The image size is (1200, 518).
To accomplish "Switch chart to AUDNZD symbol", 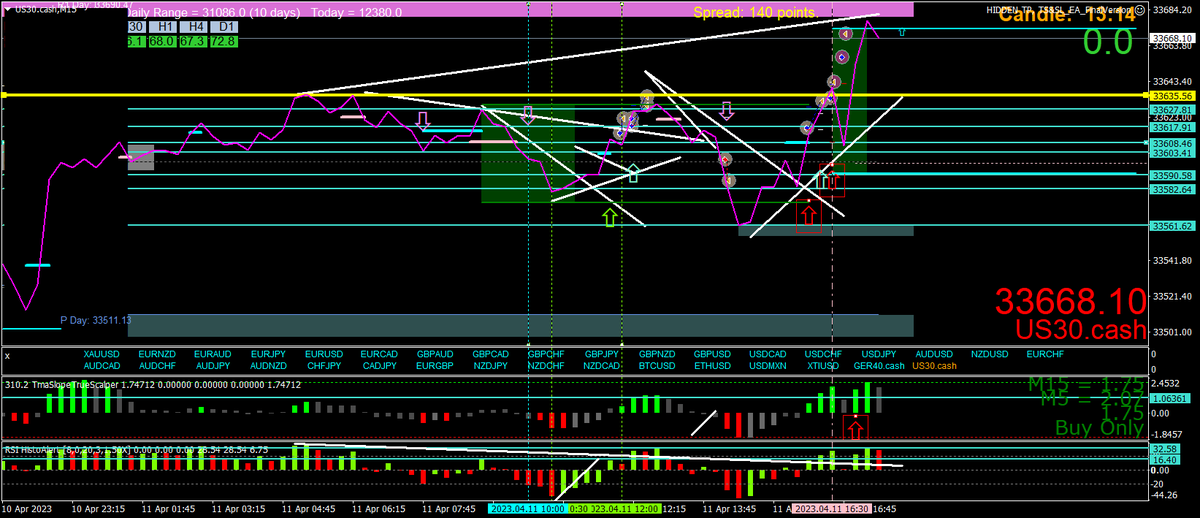I will tap(269, 366).
